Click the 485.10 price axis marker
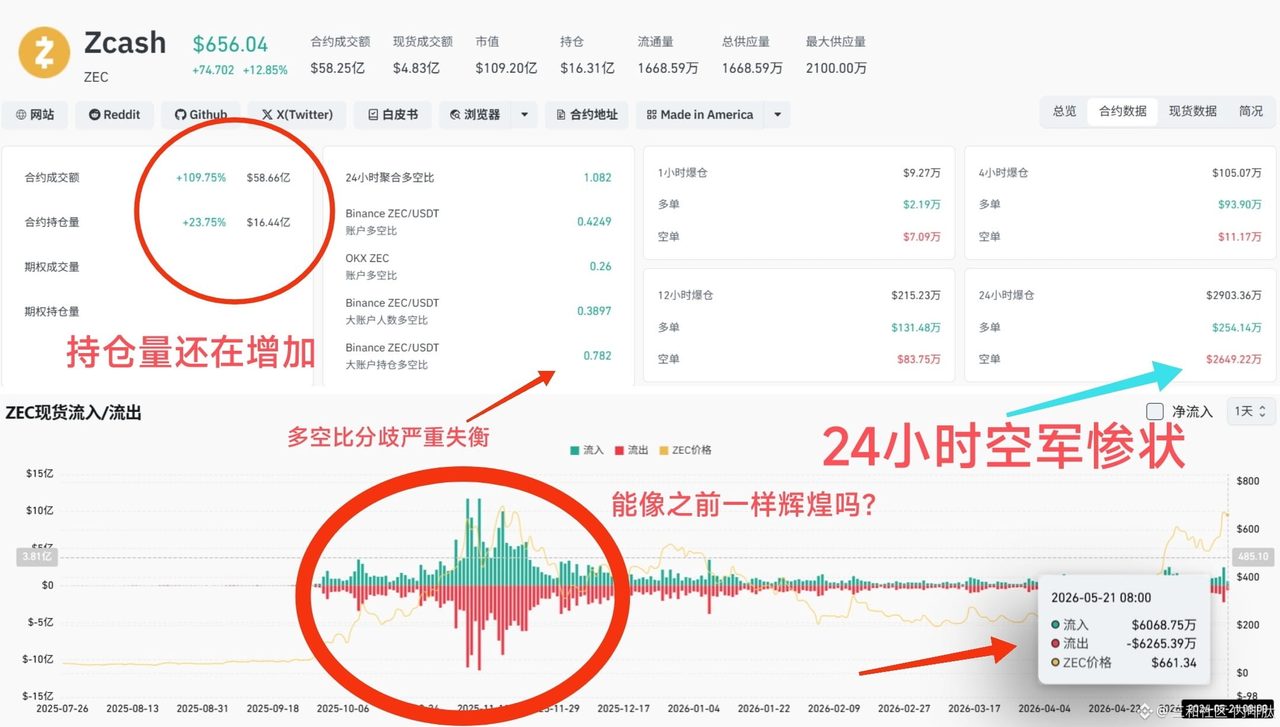The width and height of the screenshot is (1280, 727). 1252,557
